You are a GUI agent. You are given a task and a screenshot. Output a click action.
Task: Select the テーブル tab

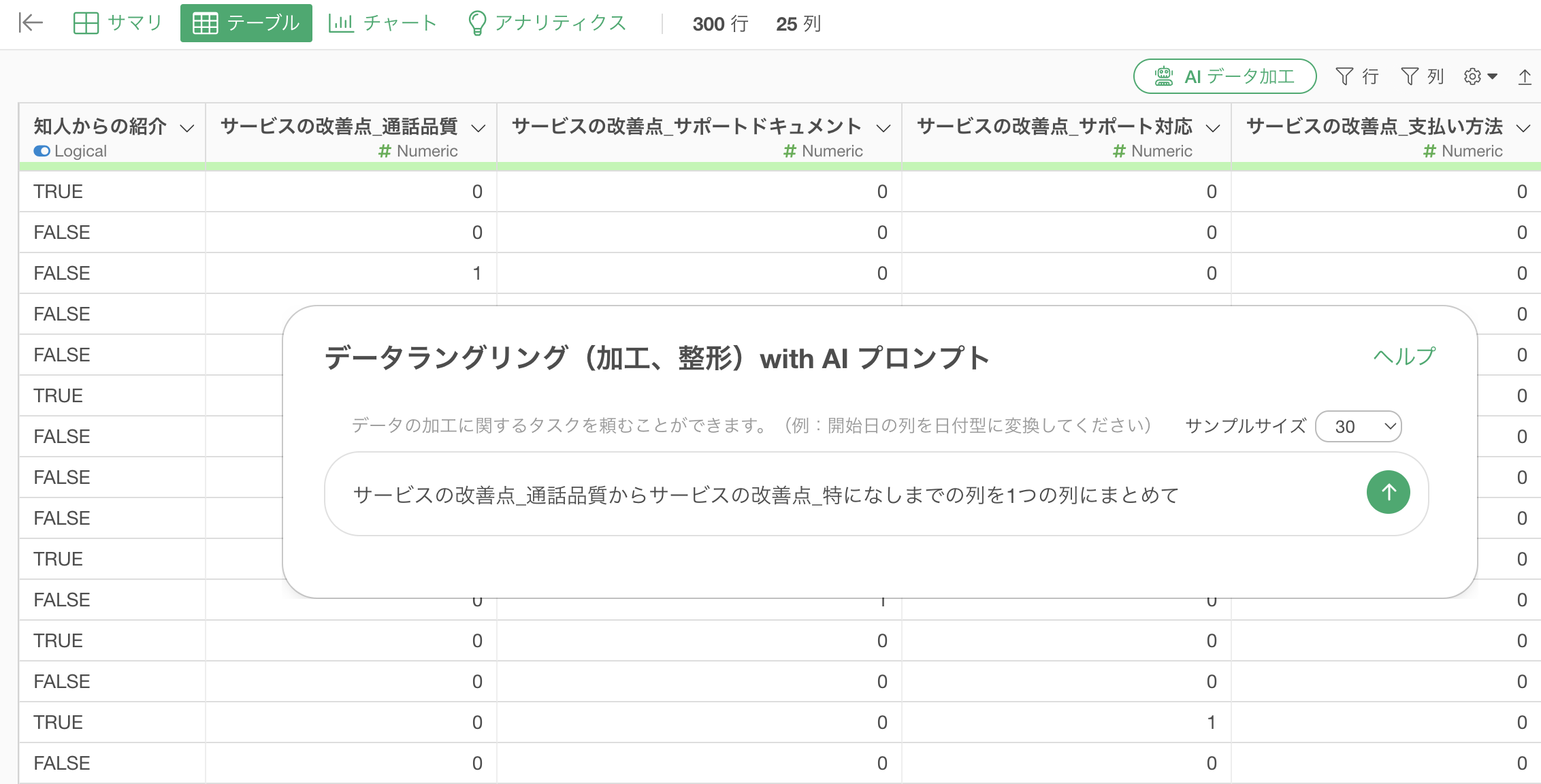pyautogui.click(x=246, y=23)
